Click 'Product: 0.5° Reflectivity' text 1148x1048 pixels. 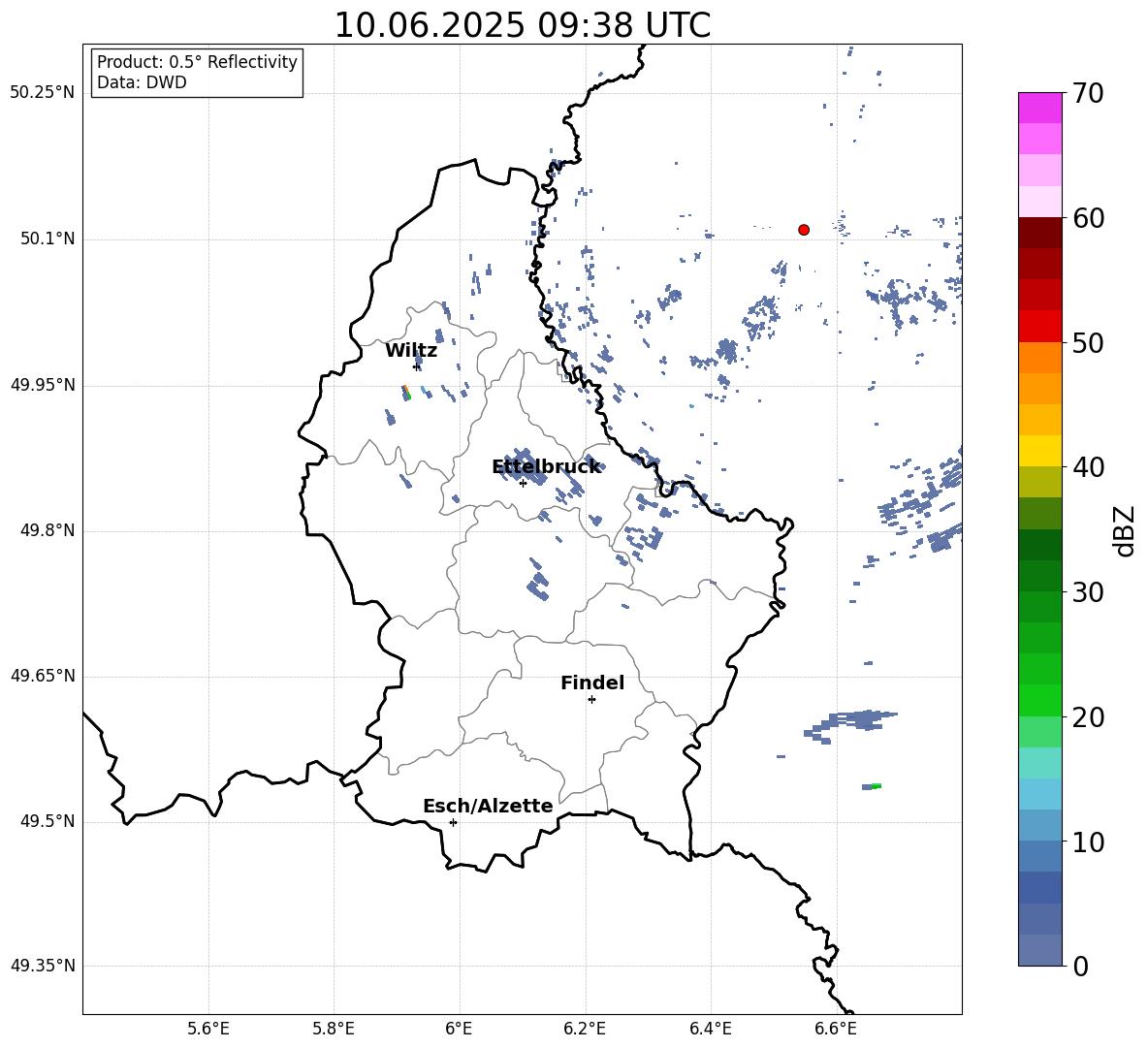click(197, 62)
